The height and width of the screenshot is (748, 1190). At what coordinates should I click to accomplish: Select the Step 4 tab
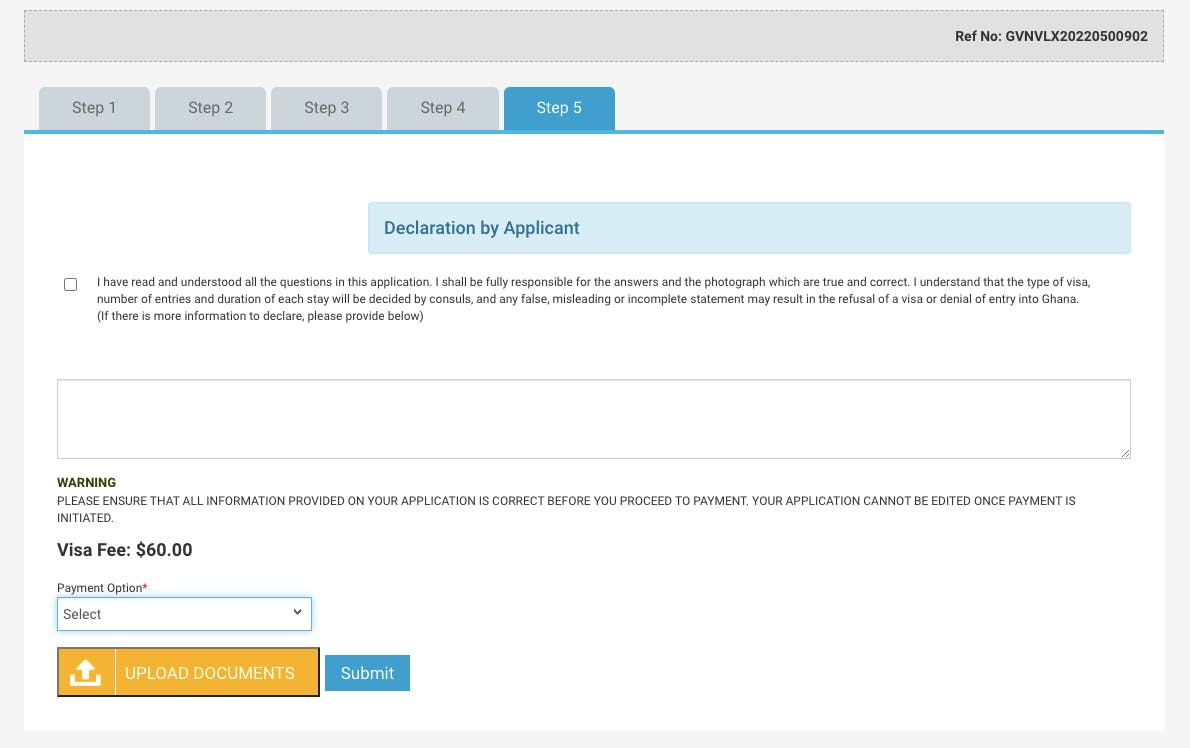(442, 108)
